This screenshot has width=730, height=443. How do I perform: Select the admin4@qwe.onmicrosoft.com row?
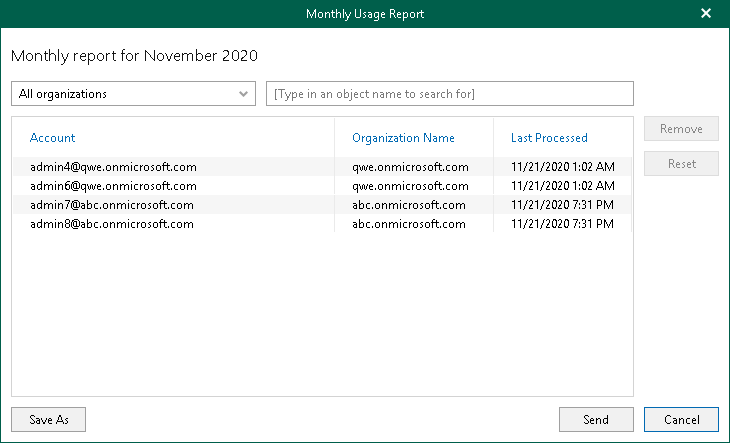[x=113, y=167]
